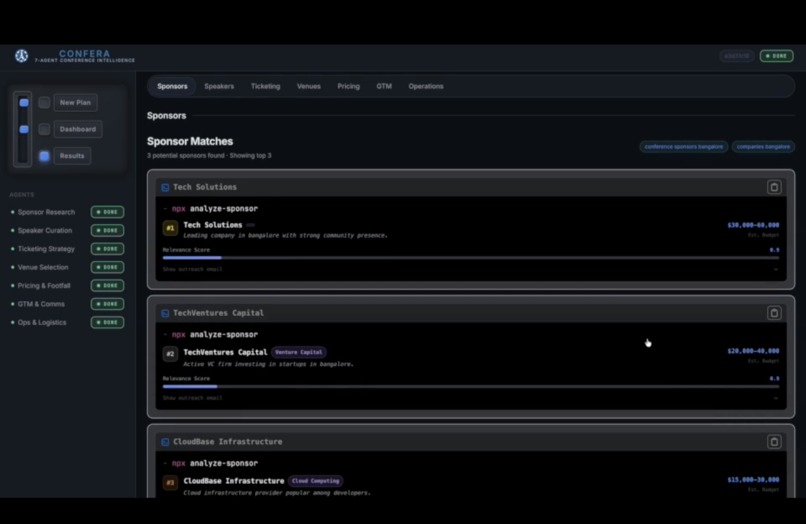Click the $30,000-60,000 budget value

[753, 225]
